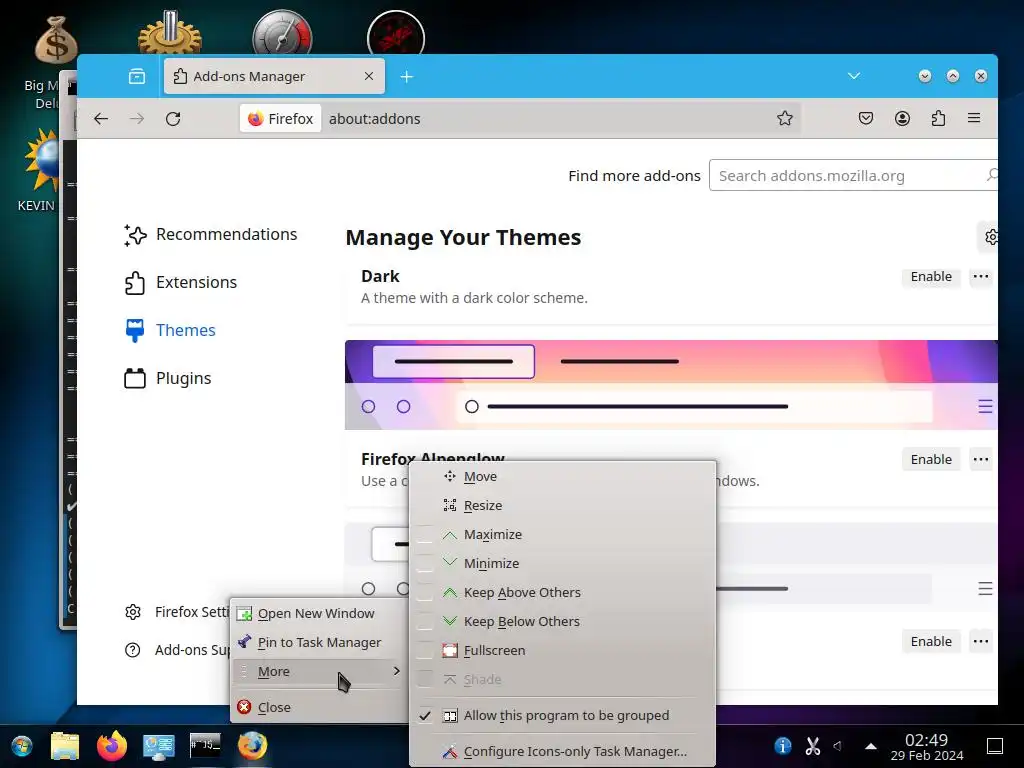1024x768 pixels.
Task: Add a new tab with plus button
Action: coord(406,76)
